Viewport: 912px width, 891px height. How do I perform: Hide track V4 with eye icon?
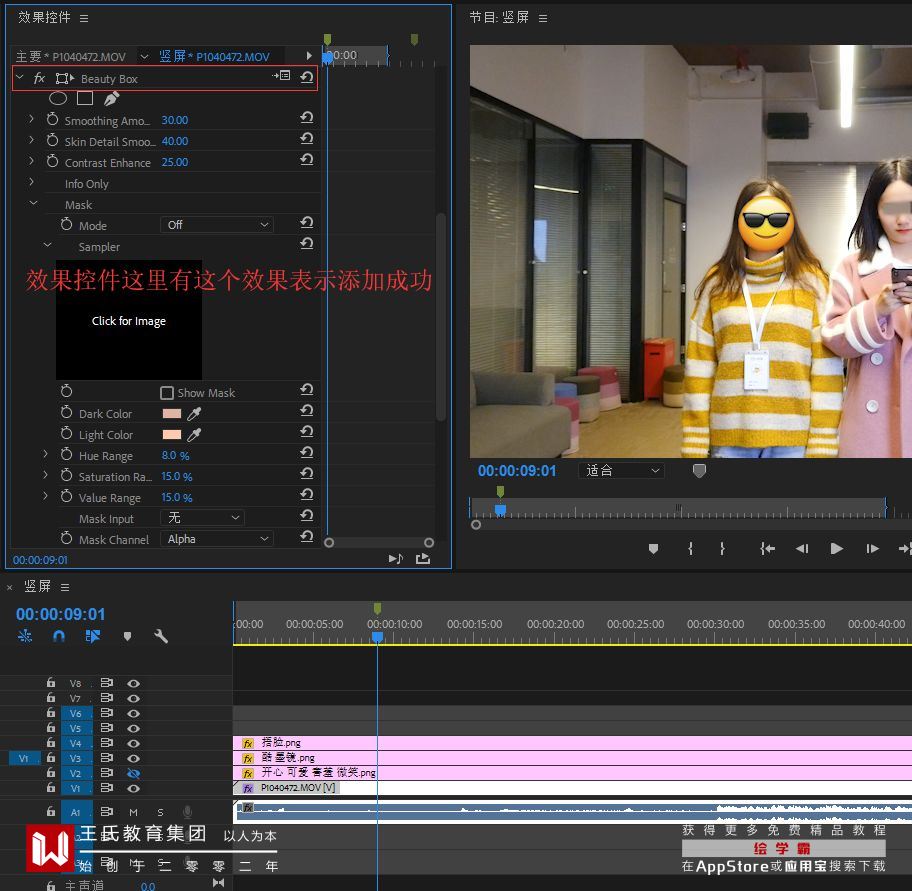133,743
